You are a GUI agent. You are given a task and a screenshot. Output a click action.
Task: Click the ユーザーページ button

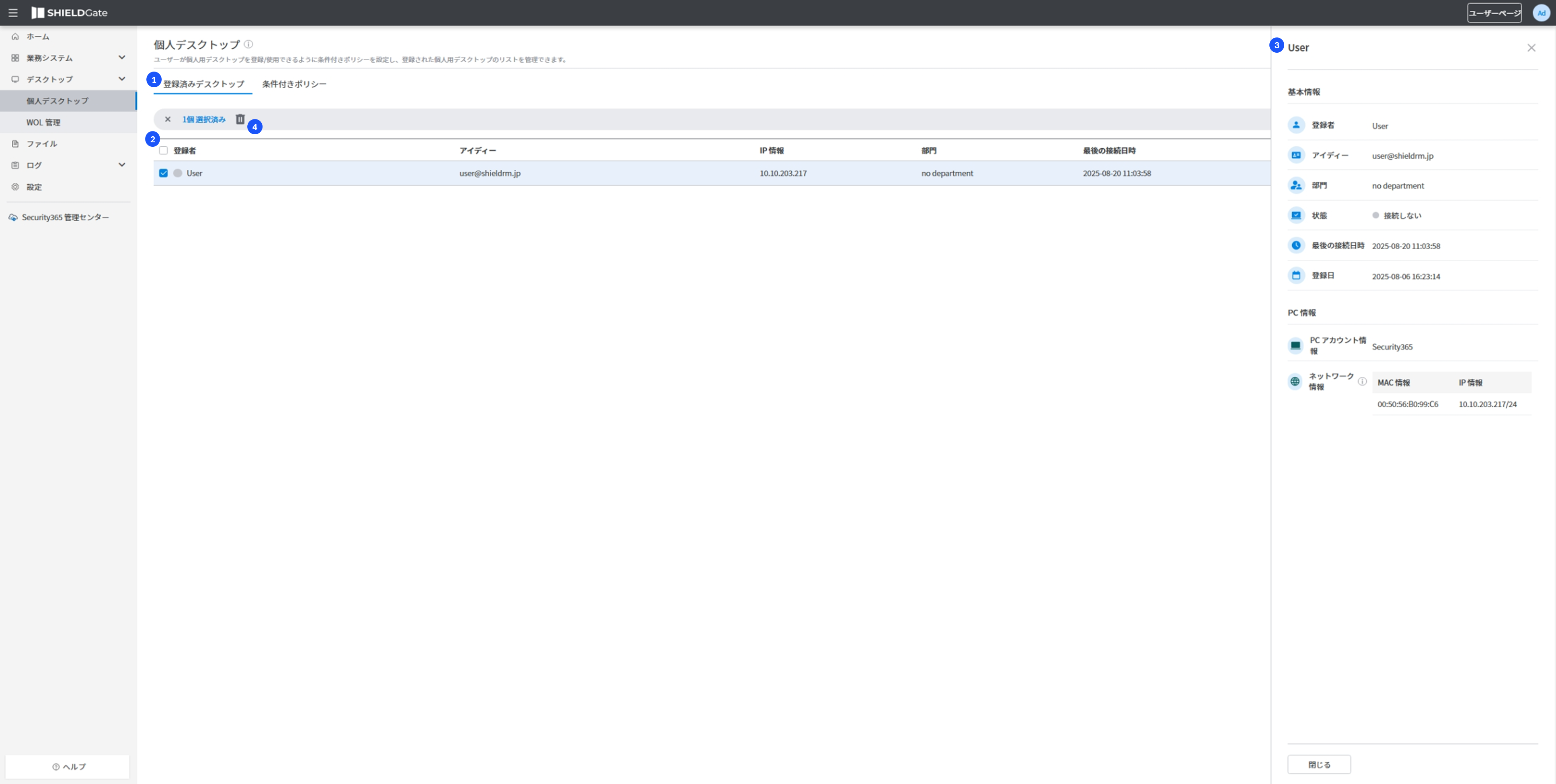click(1494, 13)
